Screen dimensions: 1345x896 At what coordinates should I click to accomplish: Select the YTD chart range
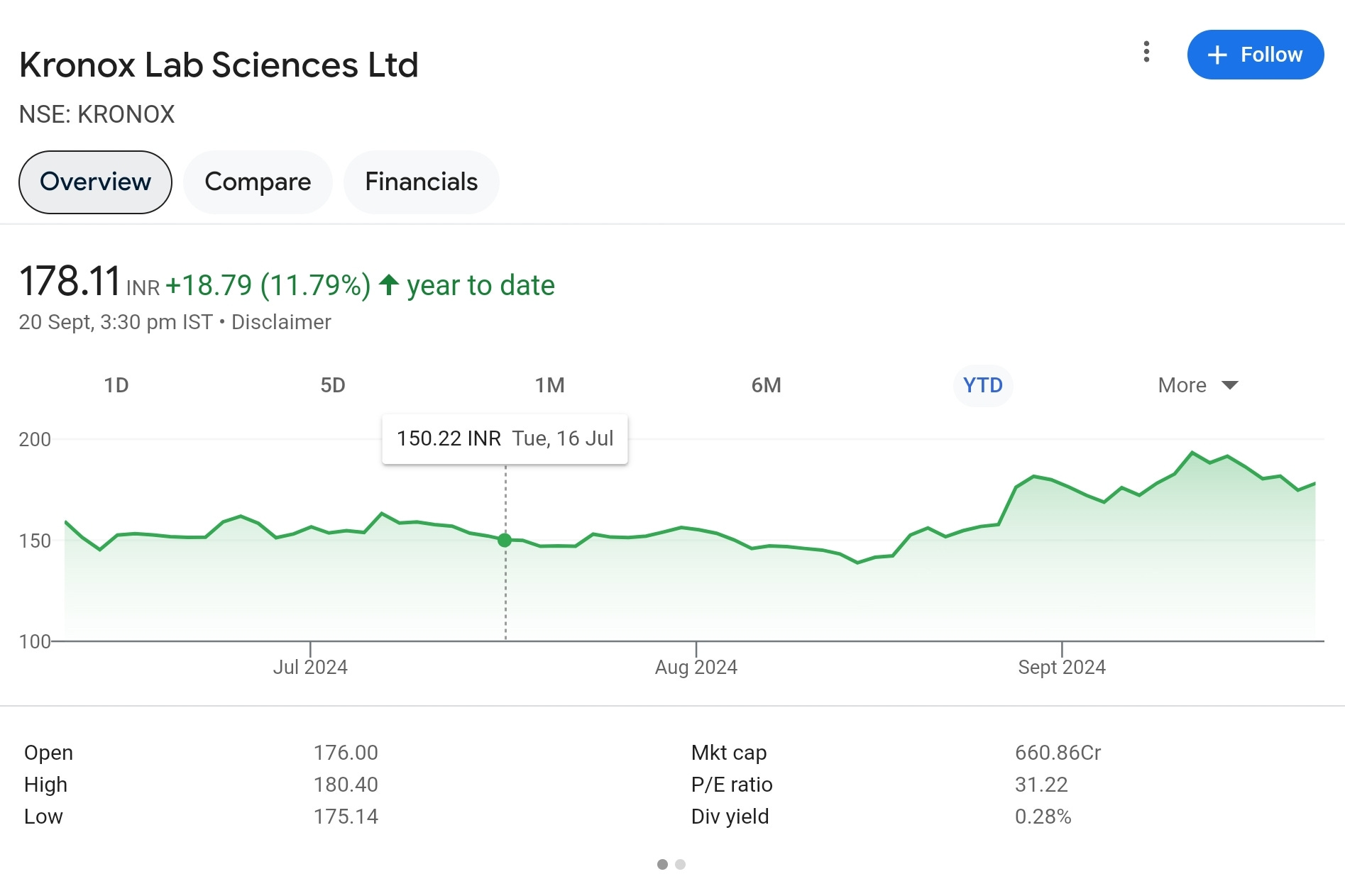click(983, 385)
